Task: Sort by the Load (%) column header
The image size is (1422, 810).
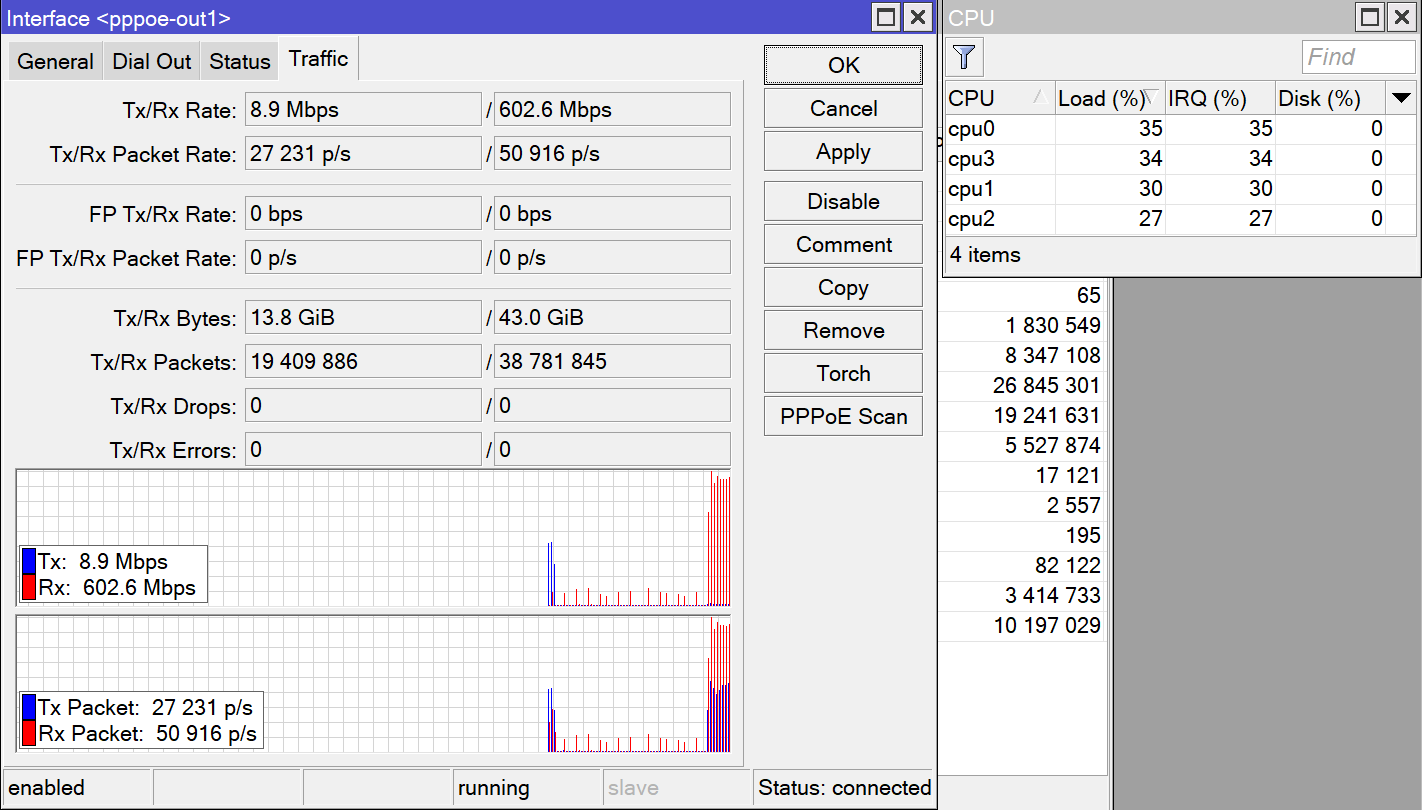Action: coord(1110,98)
